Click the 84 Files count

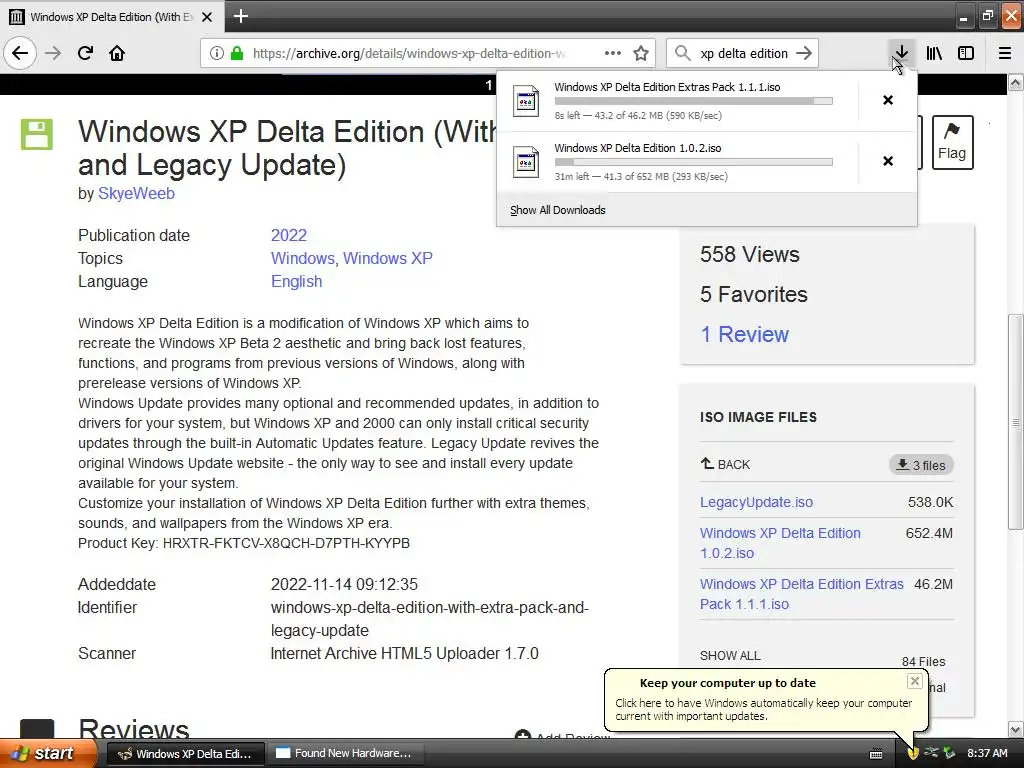923,662
